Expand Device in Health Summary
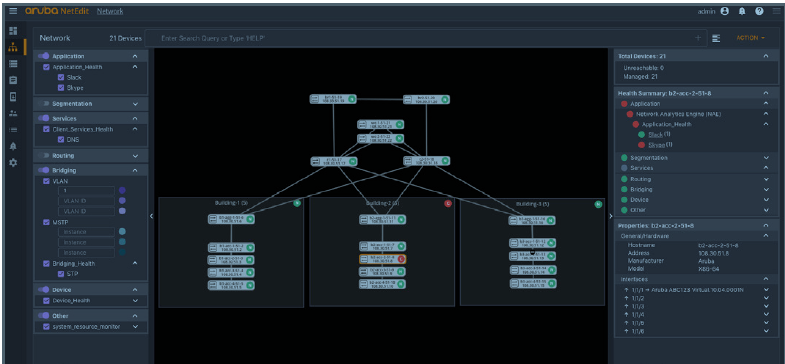785x364 pixels. coord(765,199)
